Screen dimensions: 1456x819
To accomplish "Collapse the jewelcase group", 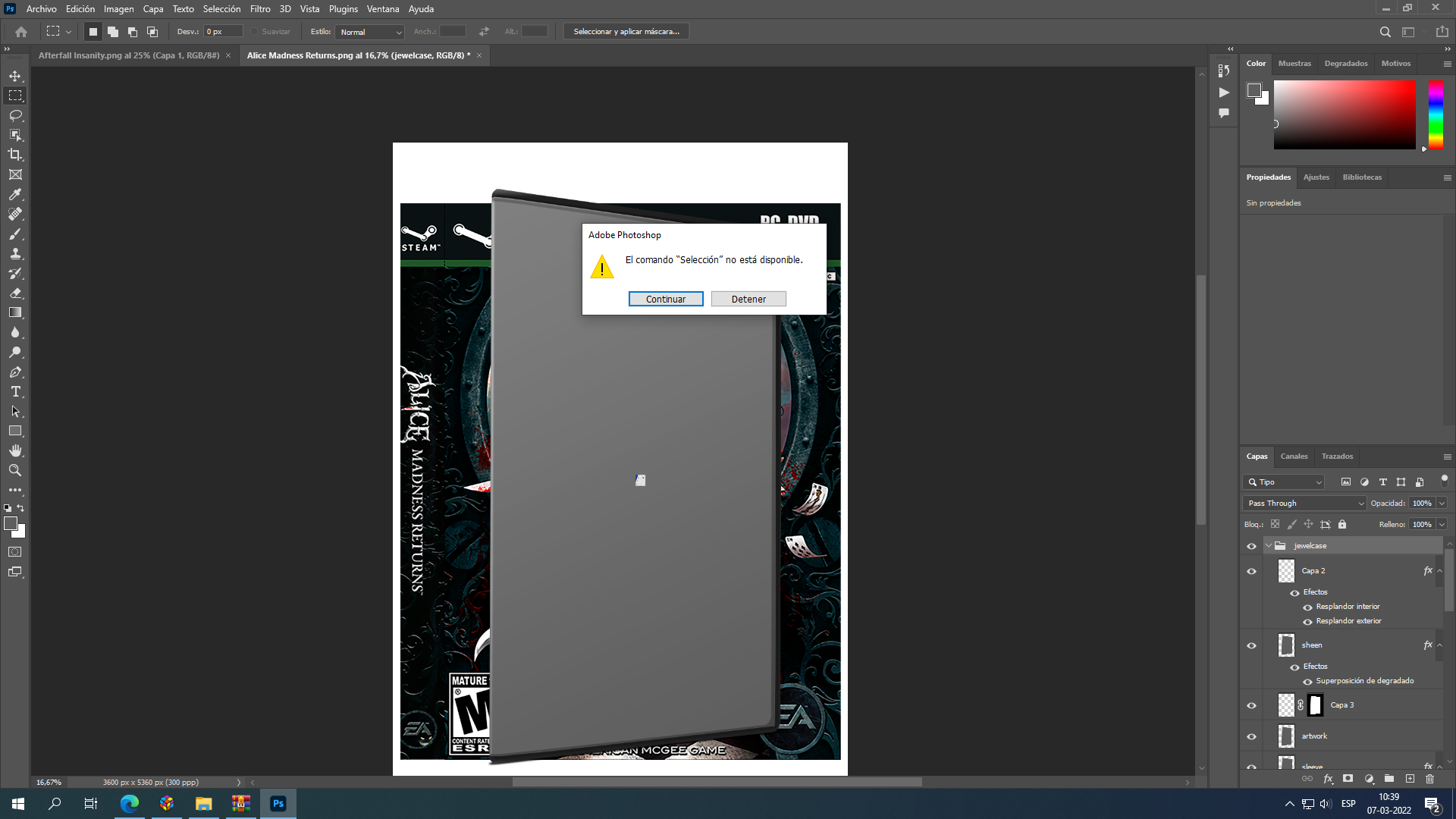I will pos(1269,546).
